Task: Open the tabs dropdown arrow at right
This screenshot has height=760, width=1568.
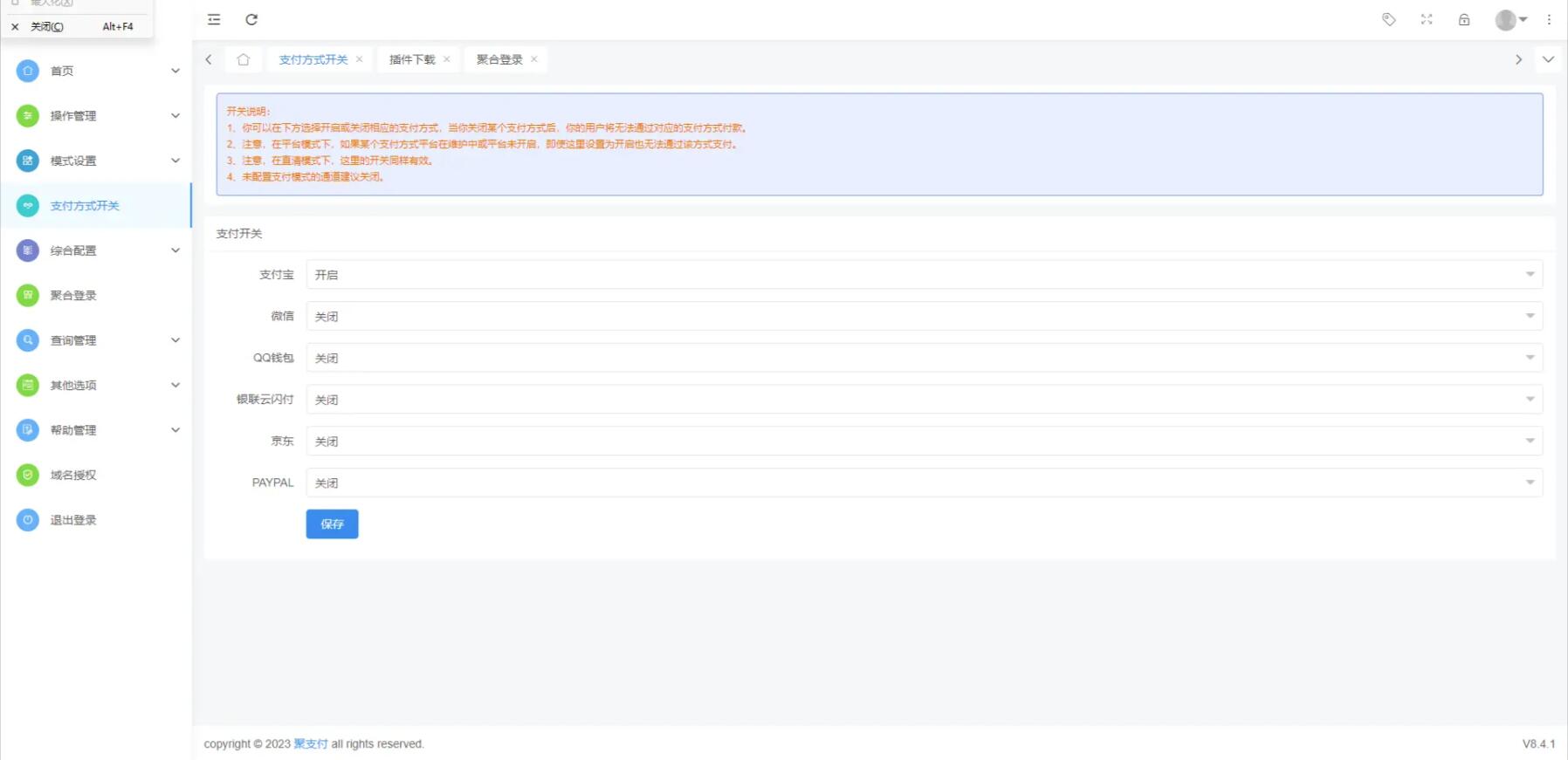Action: [x=1548, y=59]
